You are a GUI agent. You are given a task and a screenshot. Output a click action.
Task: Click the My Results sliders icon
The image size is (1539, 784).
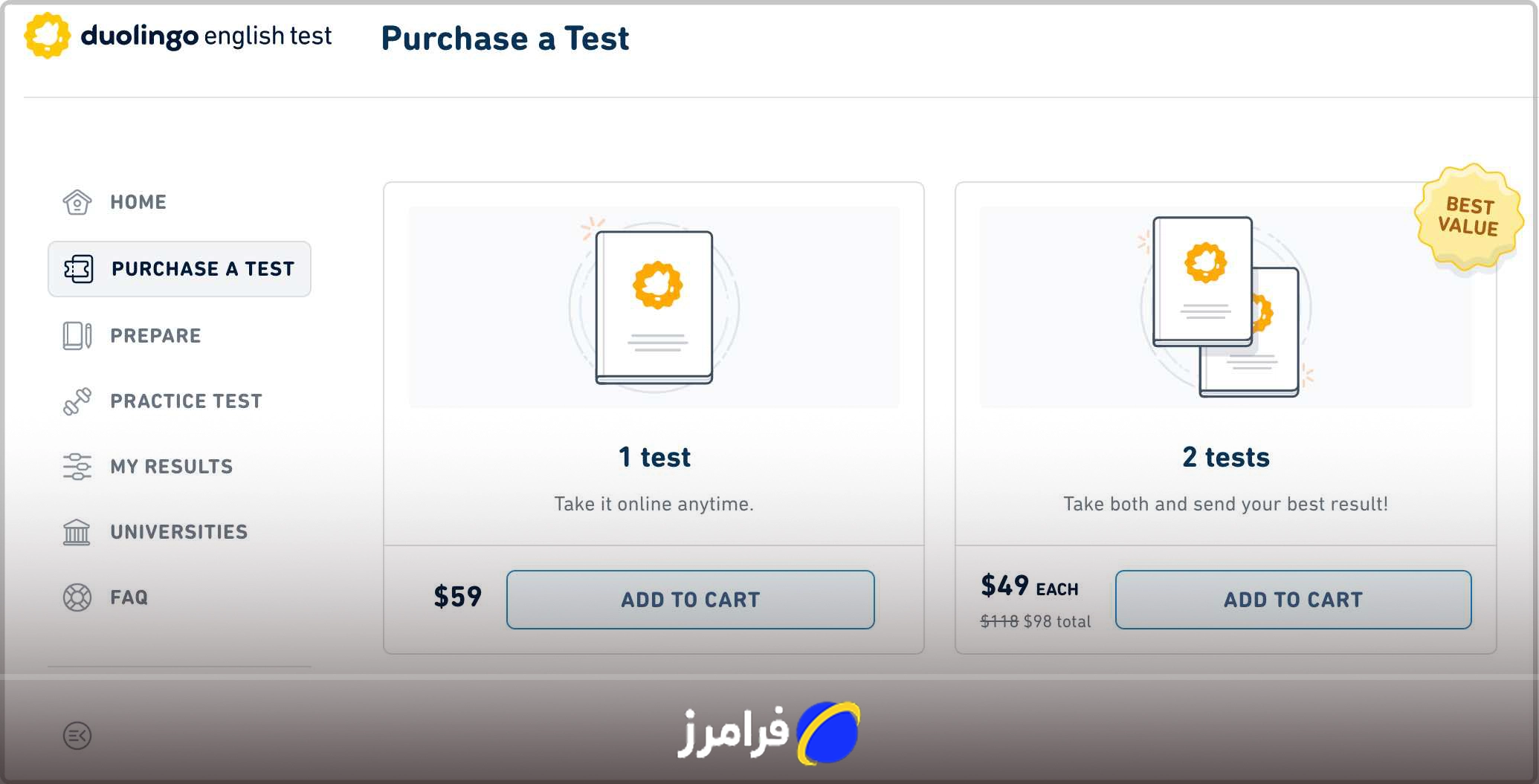pos(77,467)
